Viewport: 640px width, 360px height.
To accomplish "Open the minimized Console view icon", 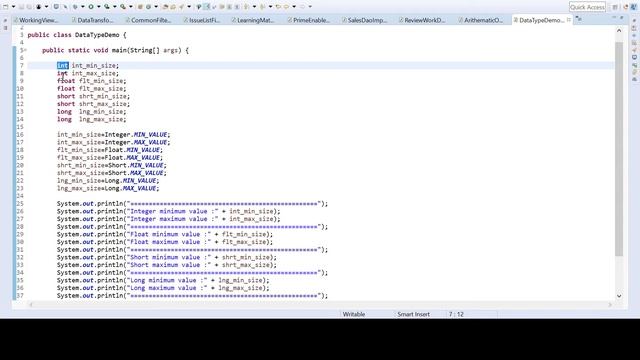I will tap(635, 57).
